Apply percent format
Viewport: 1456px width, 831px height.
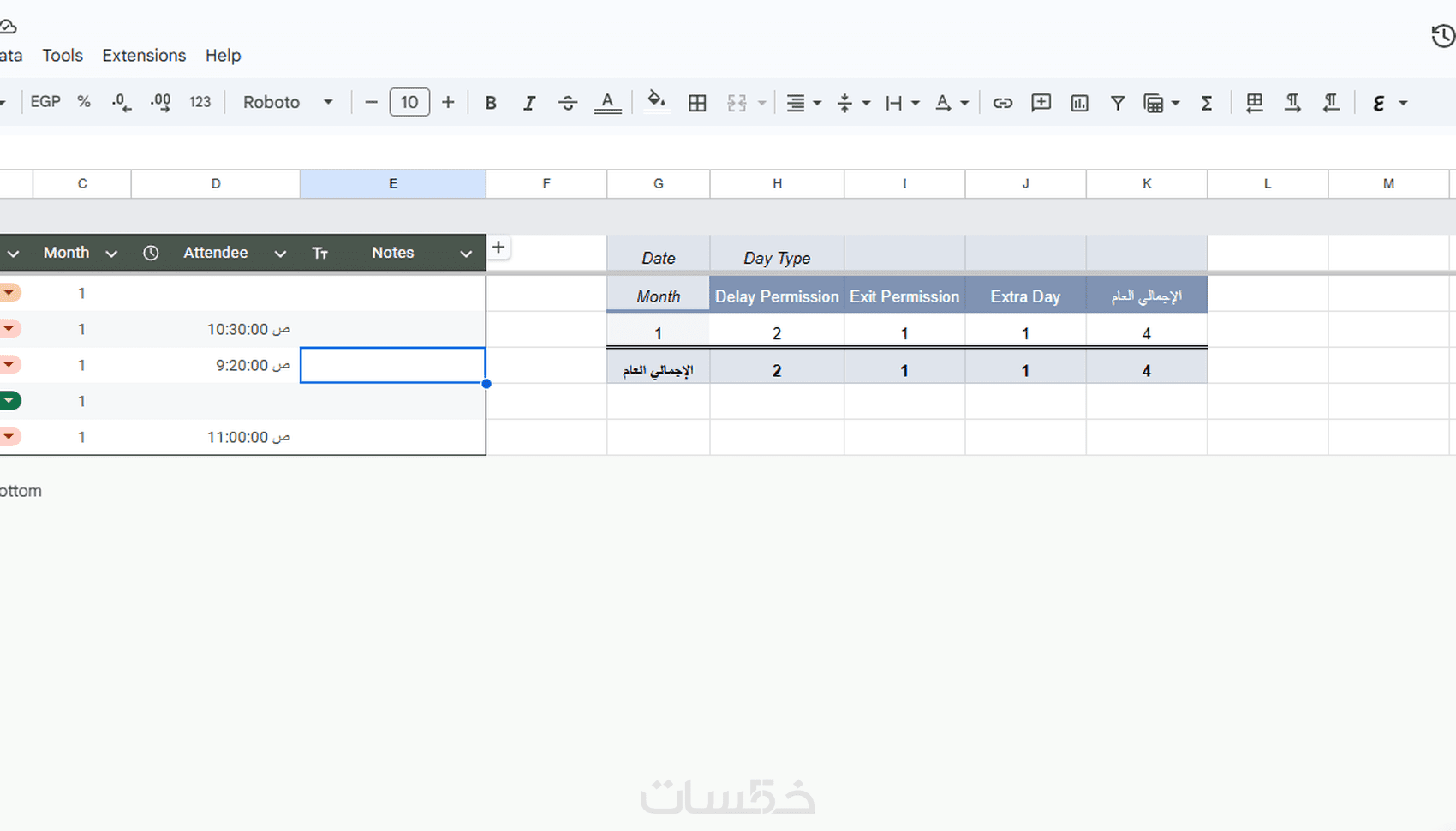pos(84,102)
